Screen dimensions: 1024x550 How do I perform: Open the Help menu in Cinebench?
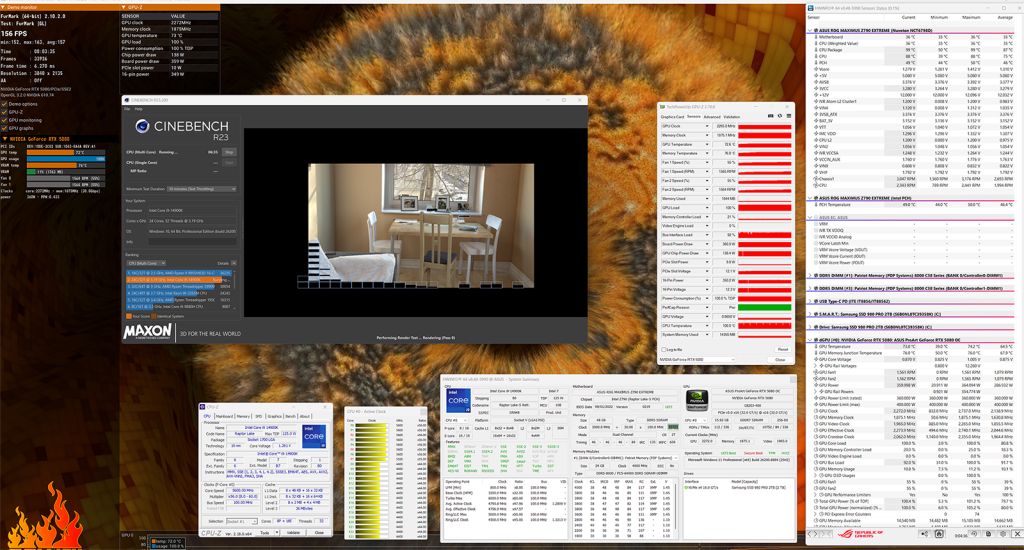(x=138, y=109)
